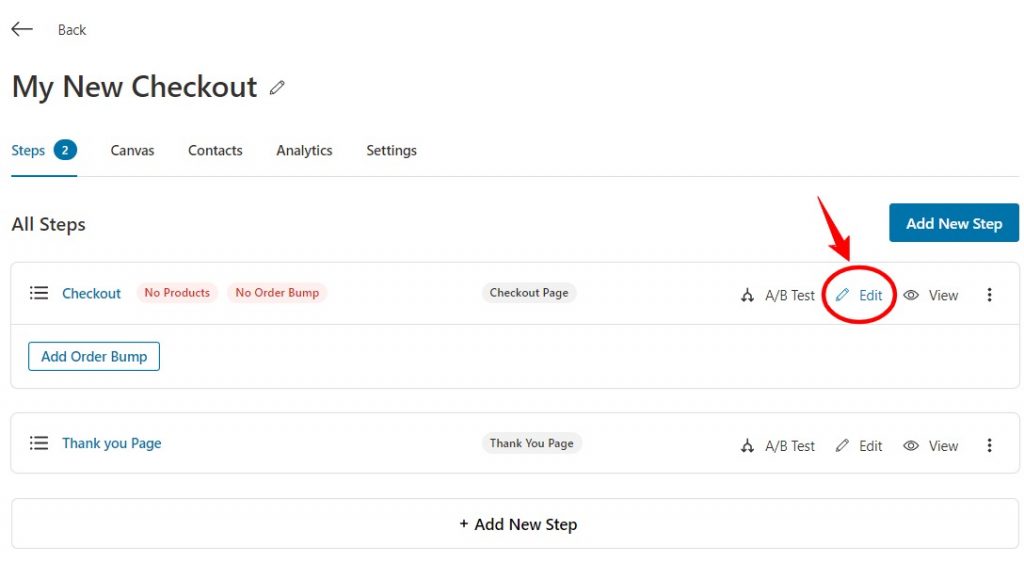This screenshot has width=1024, height=563.
Task: Click View eye icon on Thank you Page row
Action: (x=911, y=445)
